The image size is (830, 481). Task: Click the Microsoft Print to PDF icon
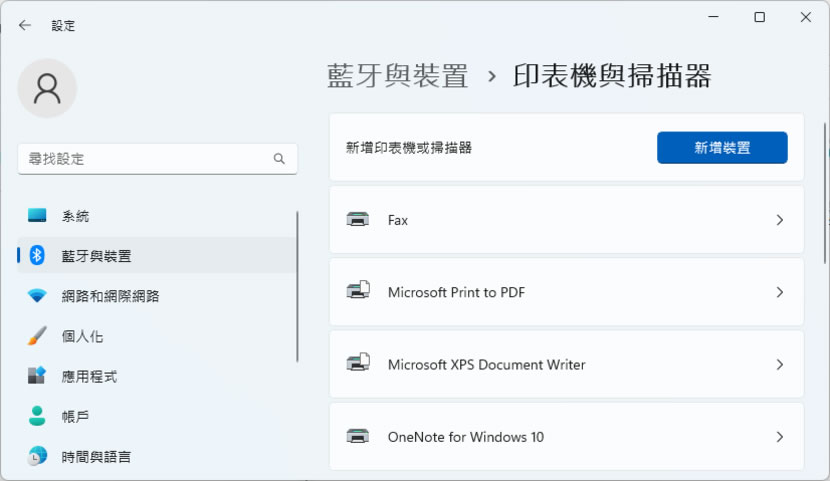coord(357,292)
